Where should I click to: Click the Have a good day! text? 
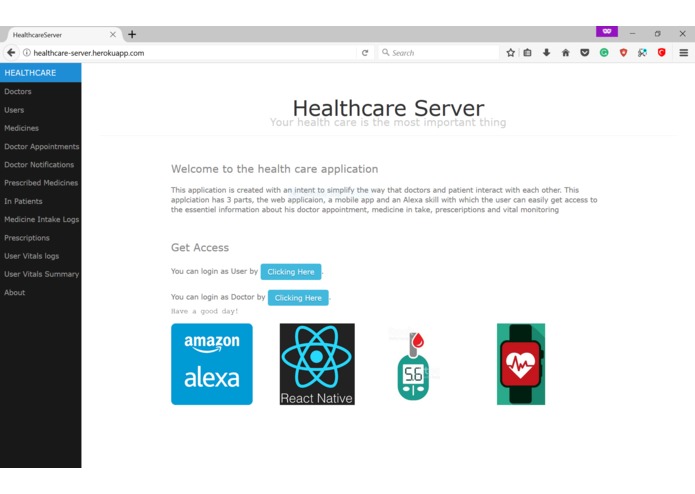pos(204,311)
